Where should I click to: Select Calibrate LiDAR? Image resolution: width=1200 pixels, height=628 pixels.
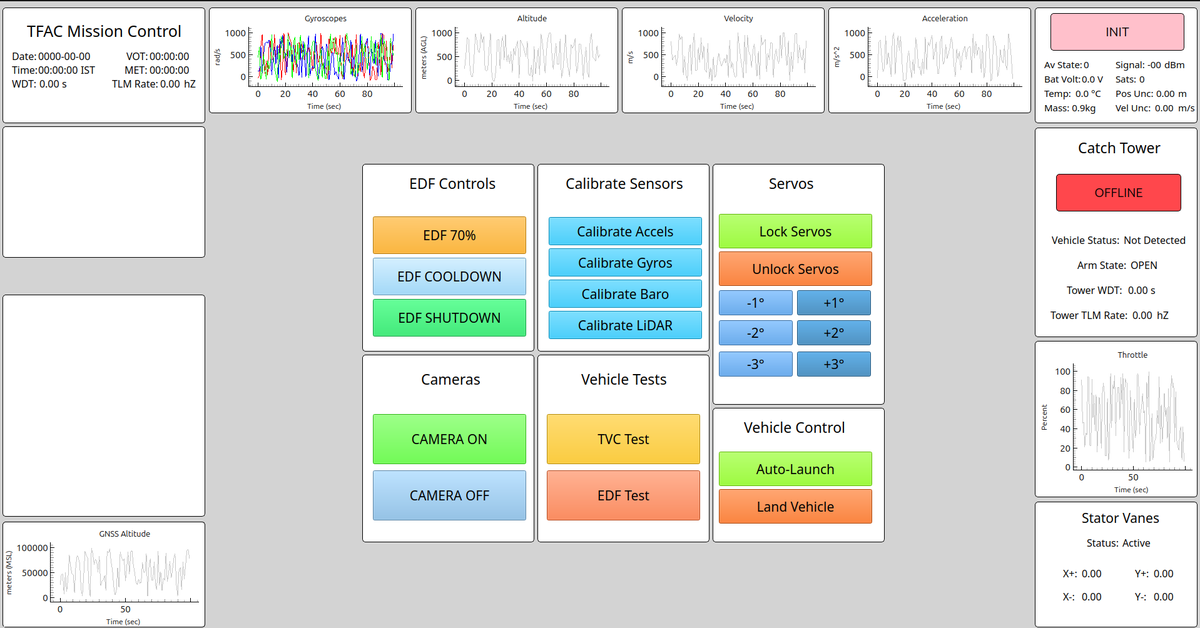(625, 325)
